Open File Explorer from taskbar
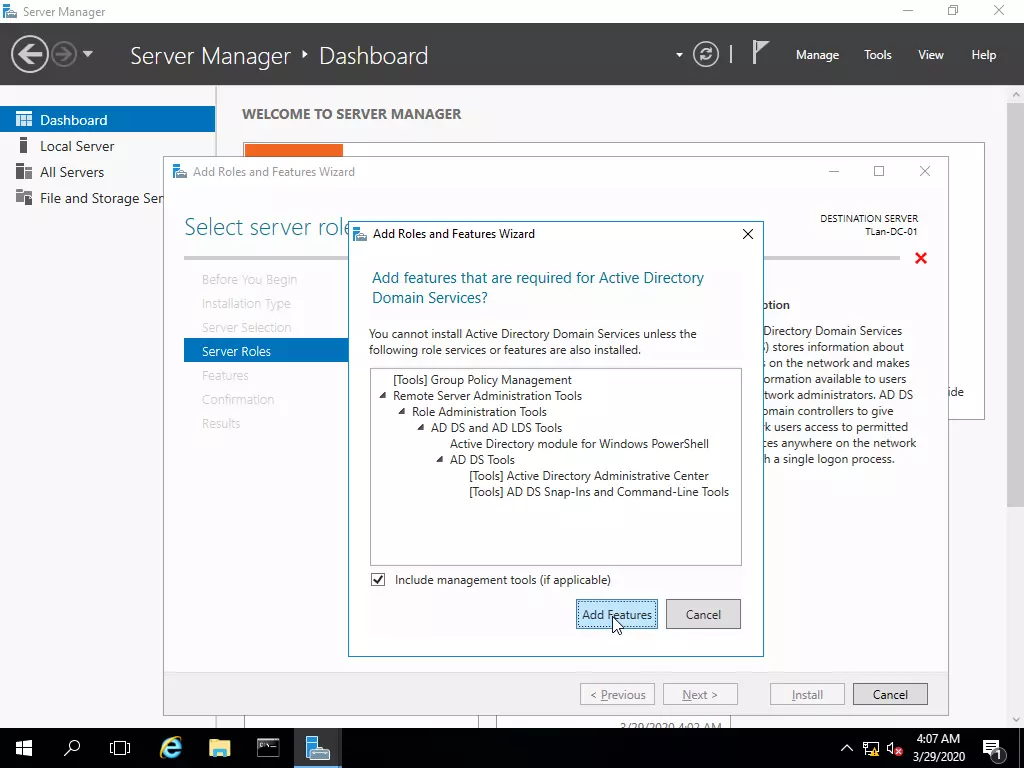The width and height of the screenshot is (1024, 768). 219,748
